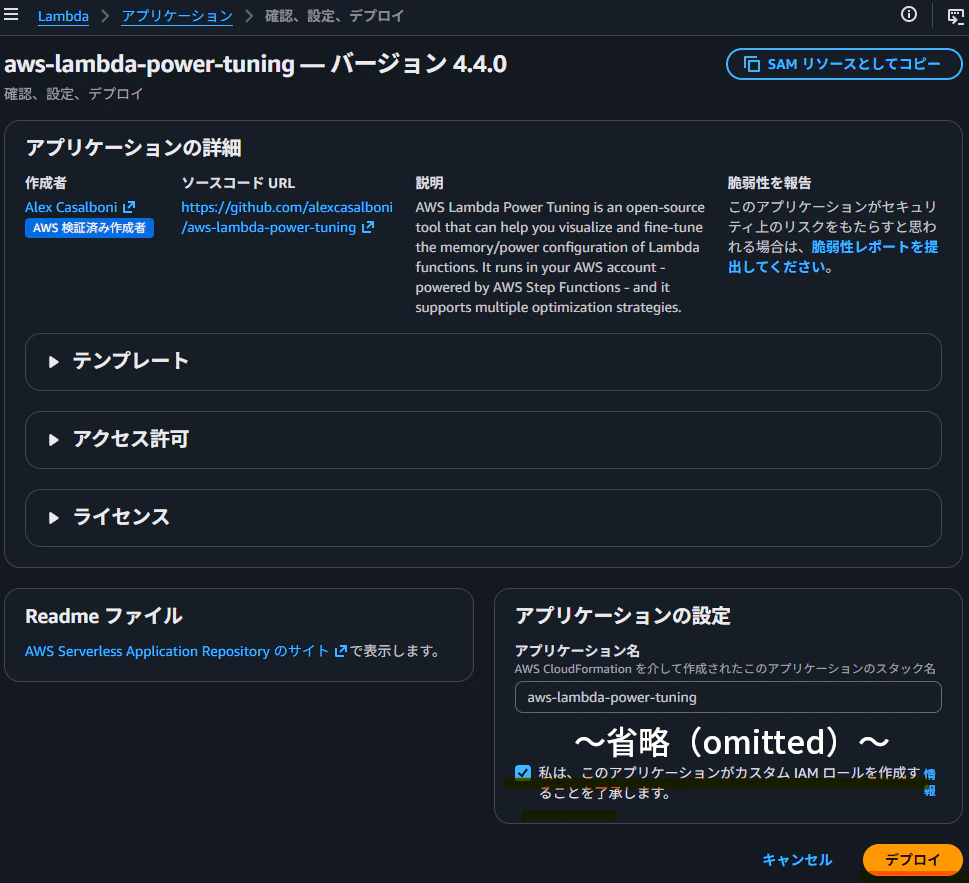Click the page title aws-lambda-power-tuning バージョン 4.4.0

click(x=256, y=64)
